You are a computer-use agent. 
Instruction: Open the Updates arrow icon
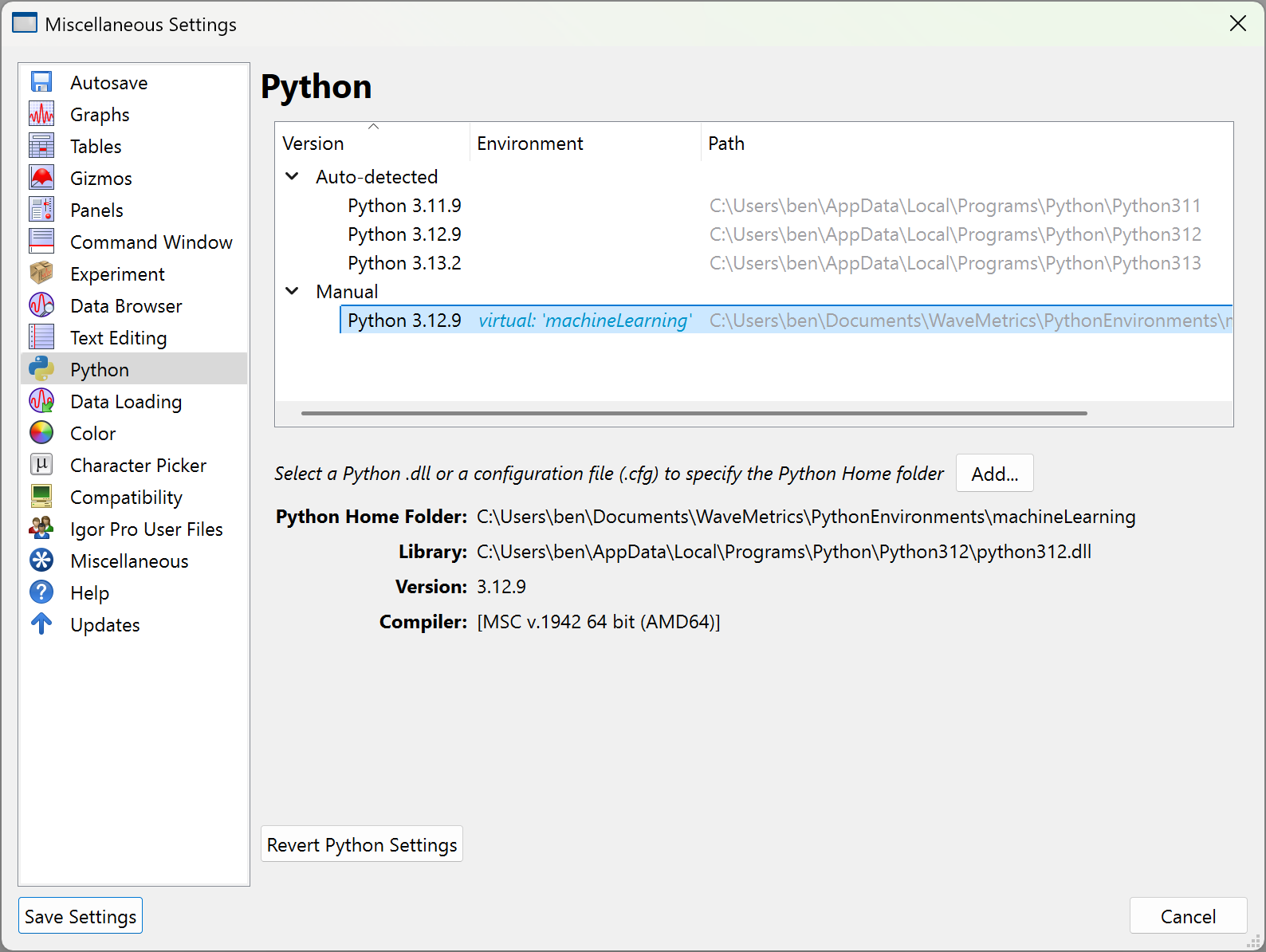[x=41, y=624]
